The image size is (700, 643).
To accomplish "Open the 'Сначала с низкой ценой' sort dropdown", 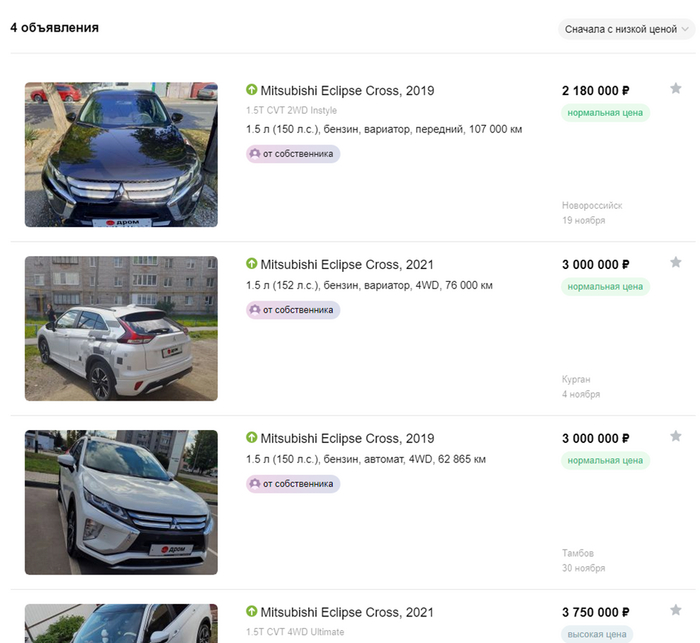I will [626, 29].
